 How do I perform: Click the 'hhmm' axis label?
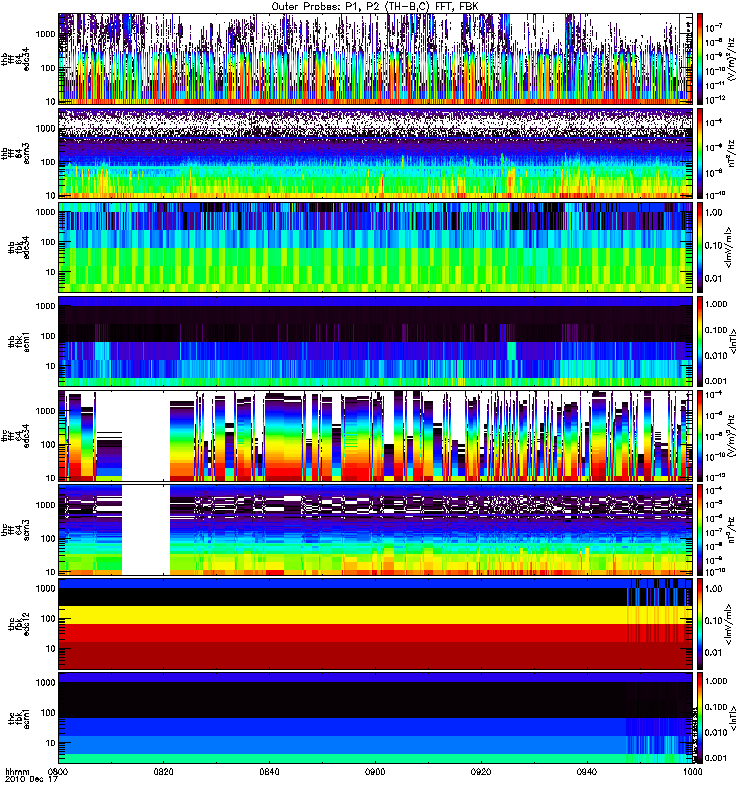tap(17, 772)
